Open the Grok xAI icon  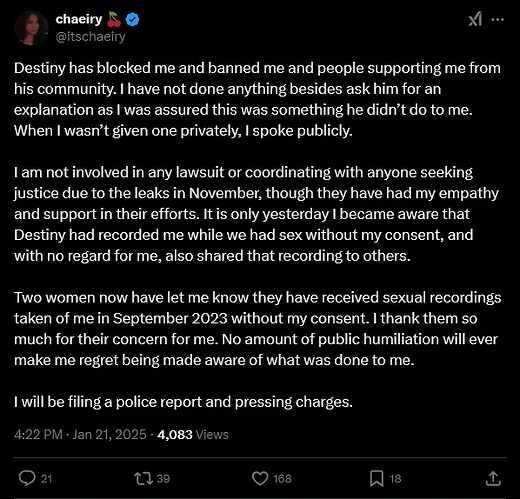point(475,19)
